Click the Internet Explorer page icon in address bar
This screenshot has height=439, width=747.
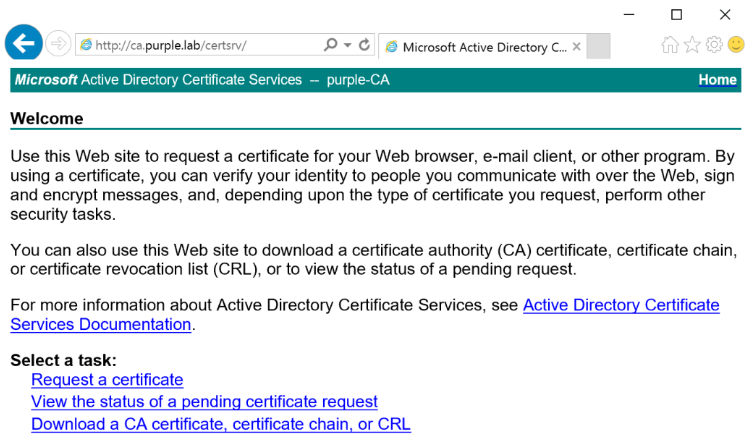coord(86,45)
